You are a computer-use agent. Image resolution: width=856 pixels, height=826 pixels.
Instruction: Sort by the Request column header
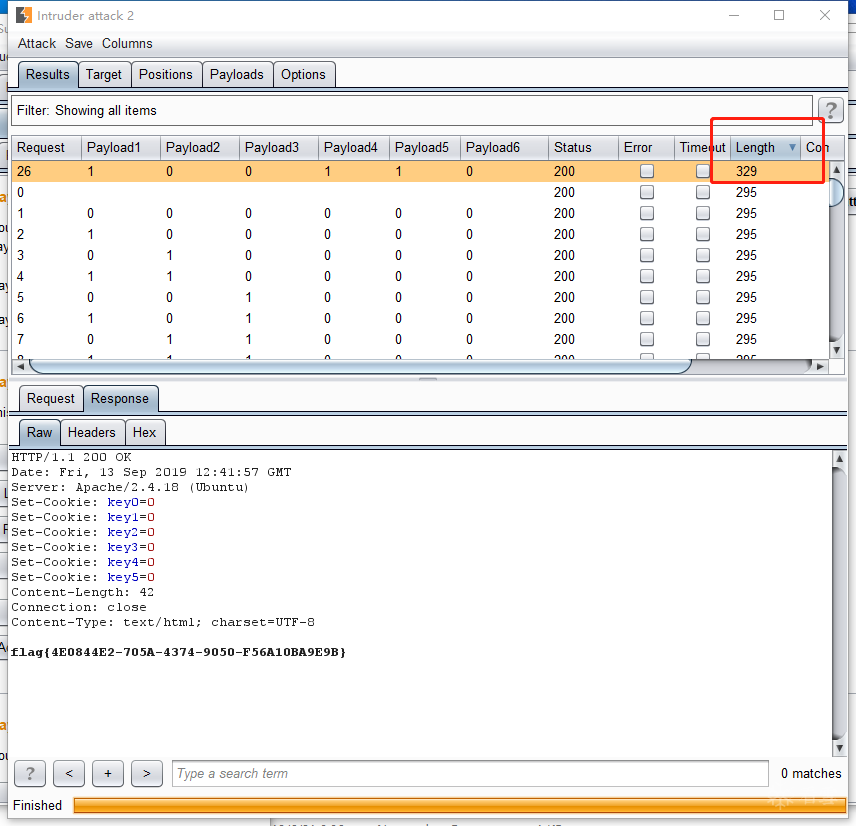click(x=46, y=147)
